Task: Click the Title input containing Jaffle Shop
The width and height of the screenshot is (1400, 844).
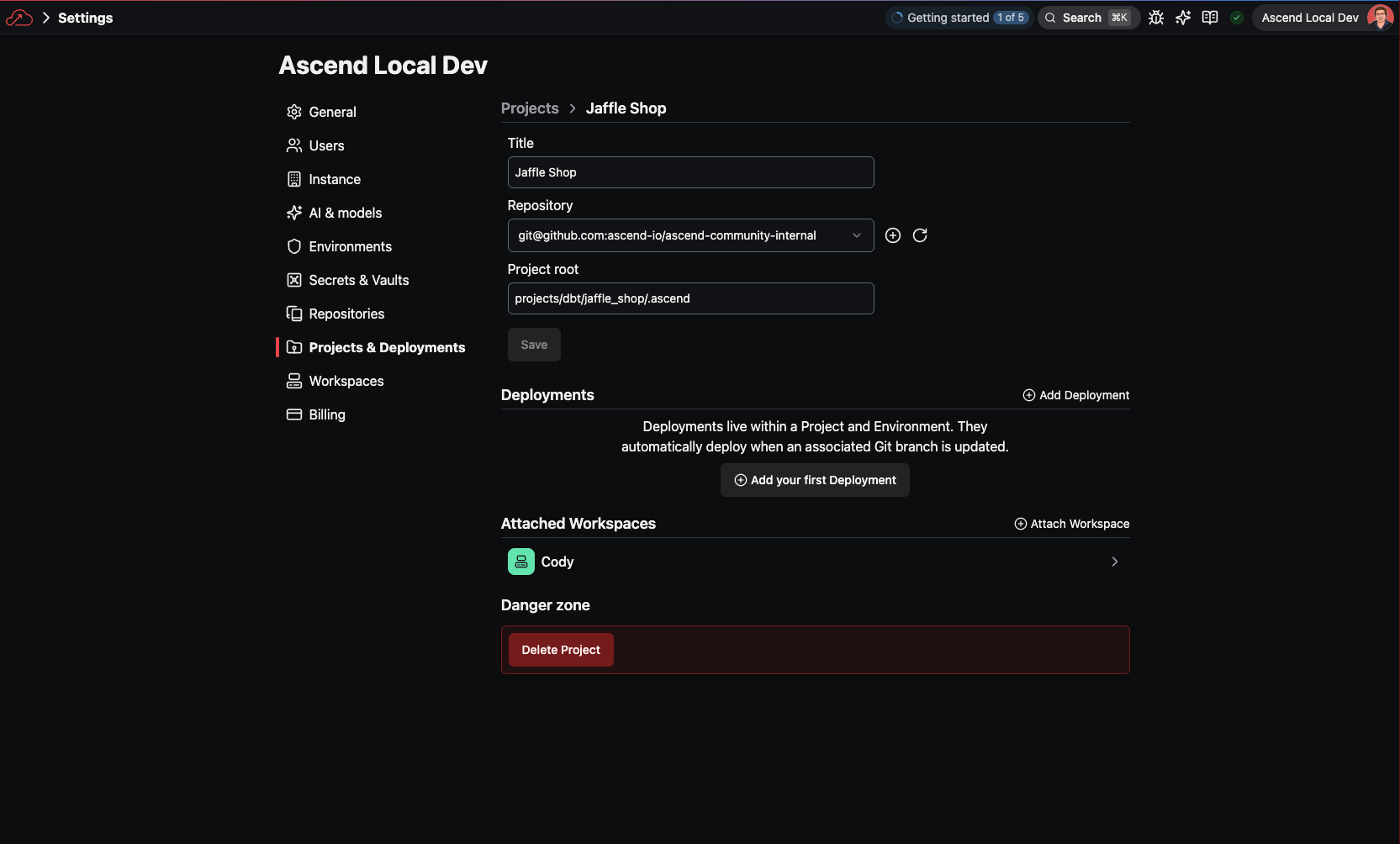Action: [x=690, y=172]
